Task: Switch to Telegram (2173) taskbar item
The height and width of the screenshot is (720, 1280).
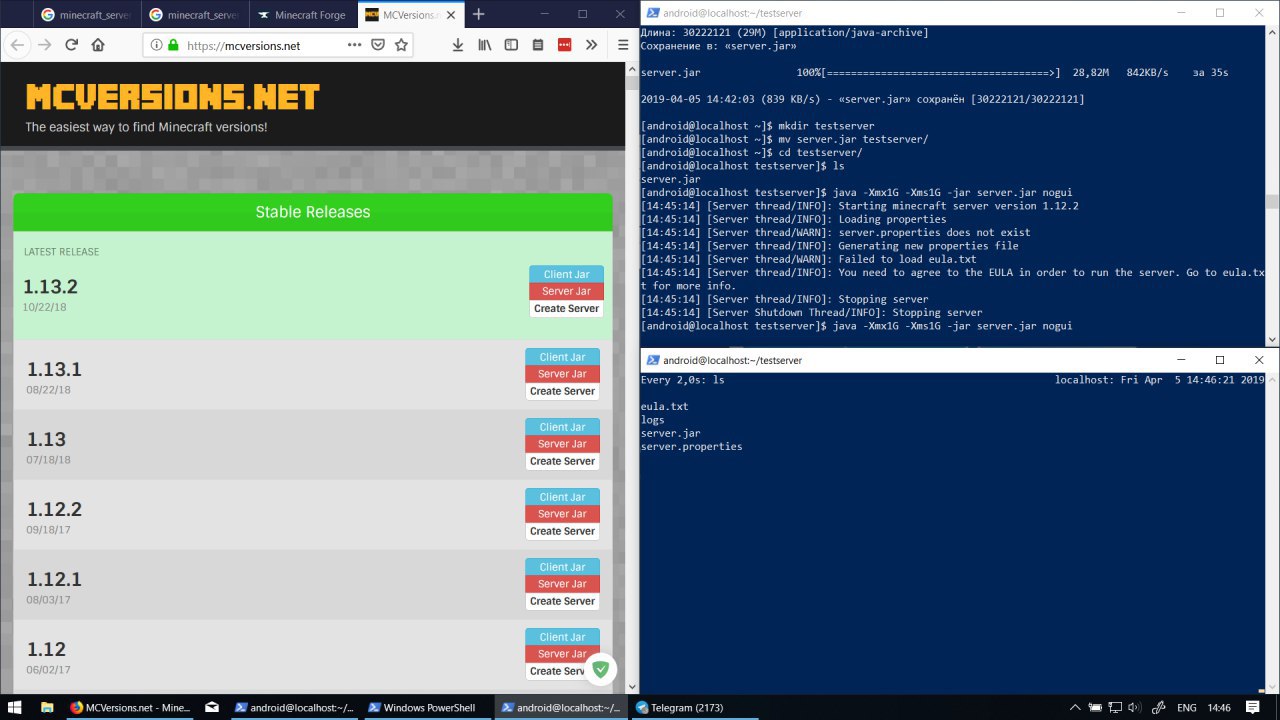Action: 696,707
